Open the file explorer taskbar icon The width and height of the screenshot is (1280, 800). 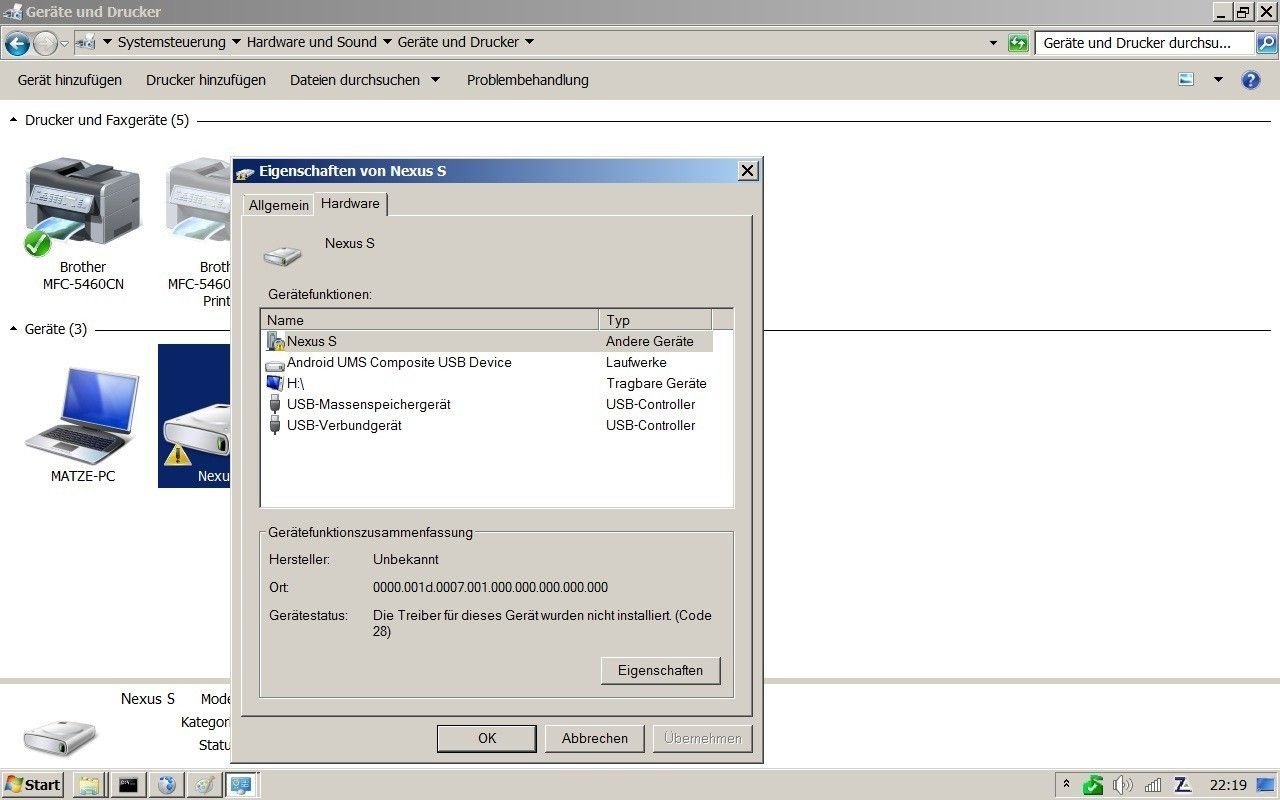tap(89, 785)
